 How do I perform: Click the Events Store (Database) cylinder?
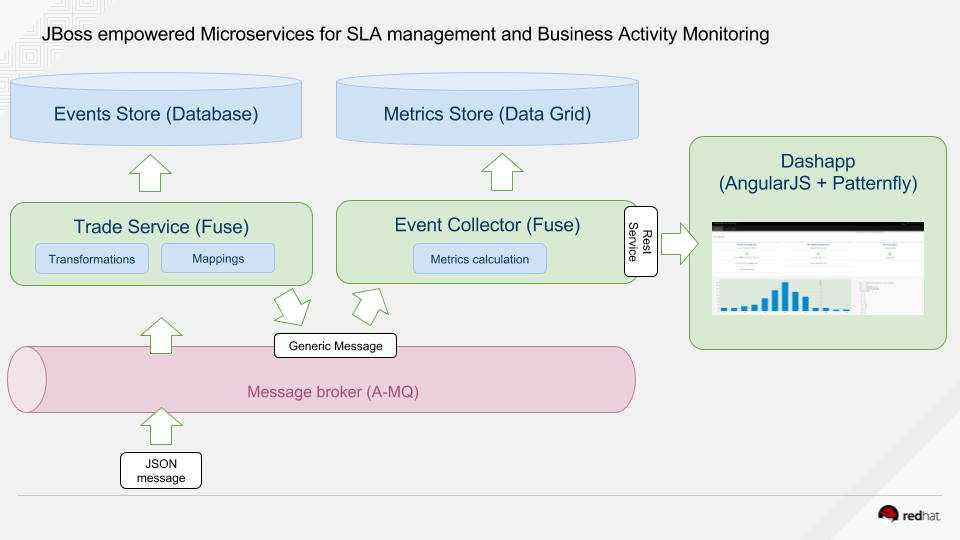[x=156, y=109]
